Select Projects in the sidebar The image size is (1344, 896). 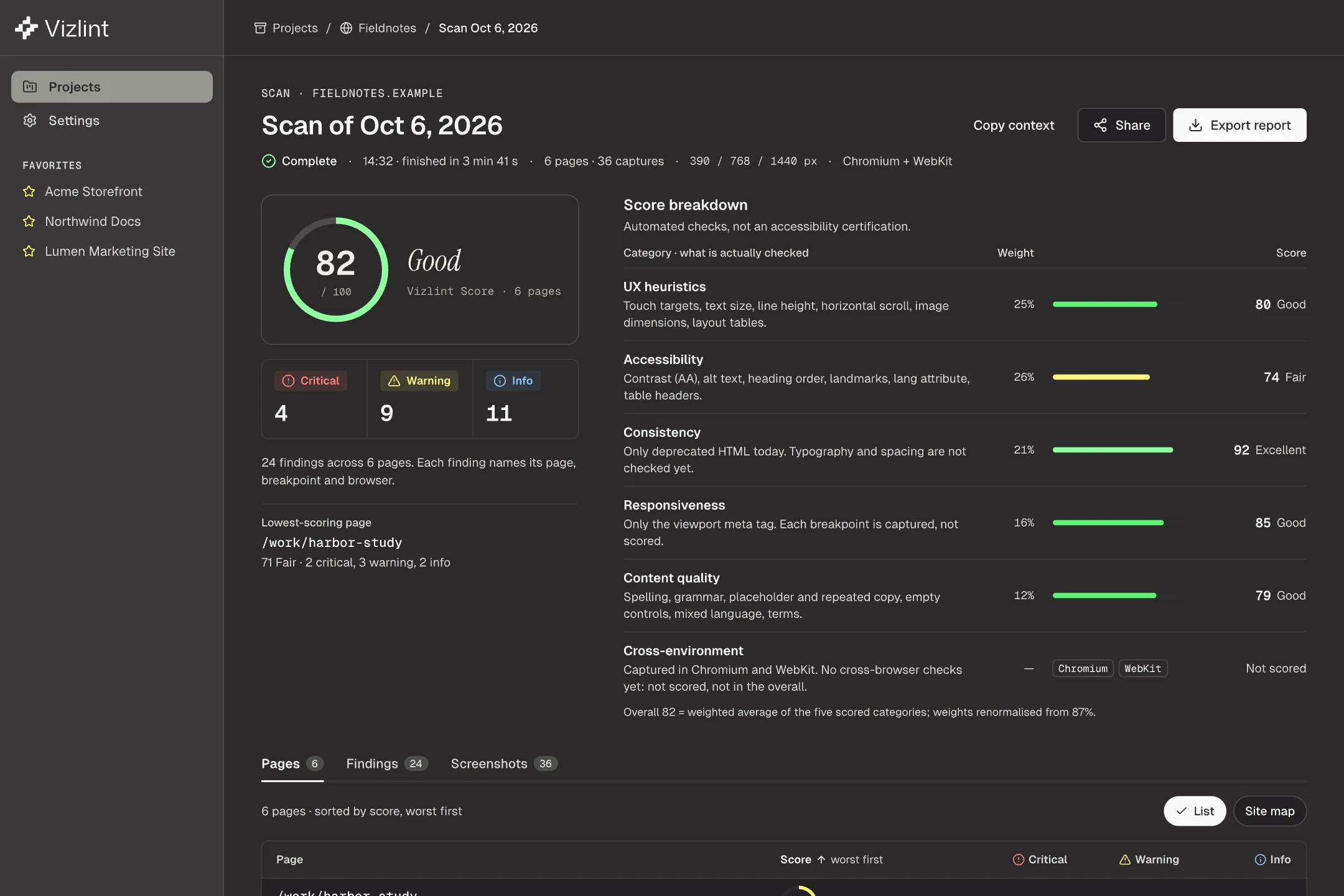(x=112, y=86)
